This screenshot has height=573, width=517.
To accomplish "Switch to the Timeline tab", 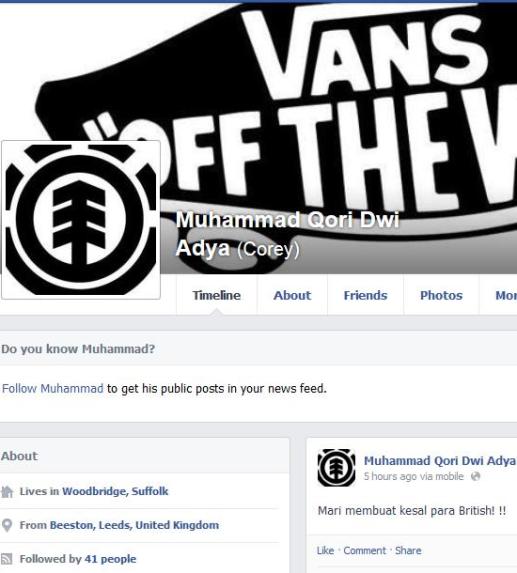I will point(217,295).
